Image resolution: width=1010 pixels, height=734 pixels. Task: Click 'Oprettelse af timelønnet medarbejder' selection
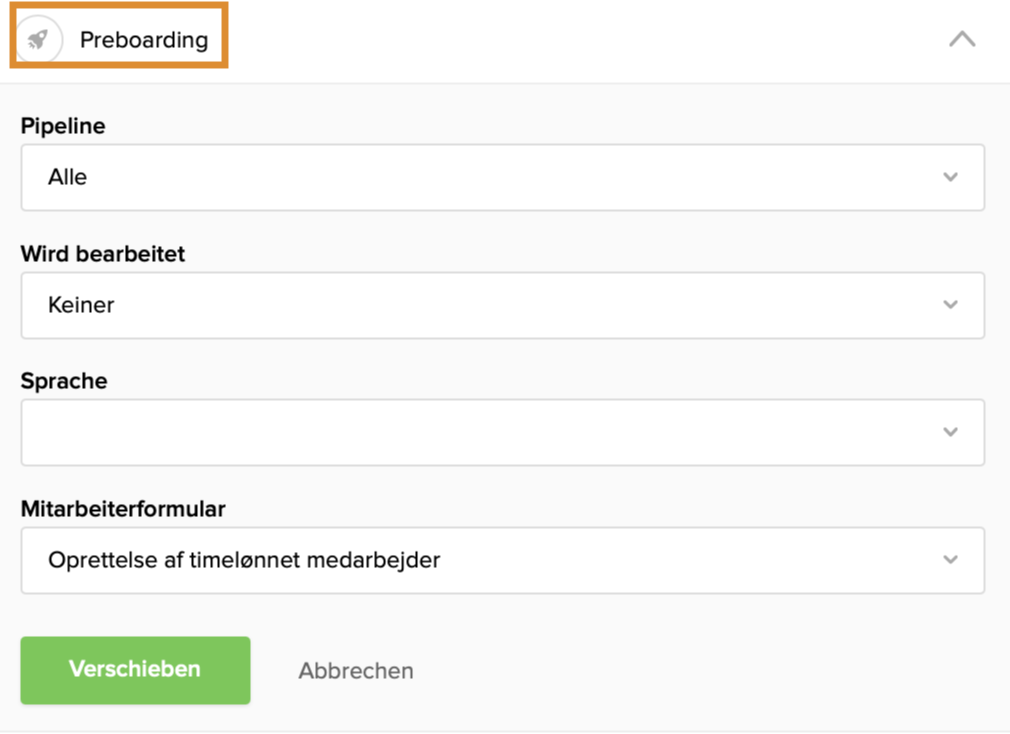[244, 560]
